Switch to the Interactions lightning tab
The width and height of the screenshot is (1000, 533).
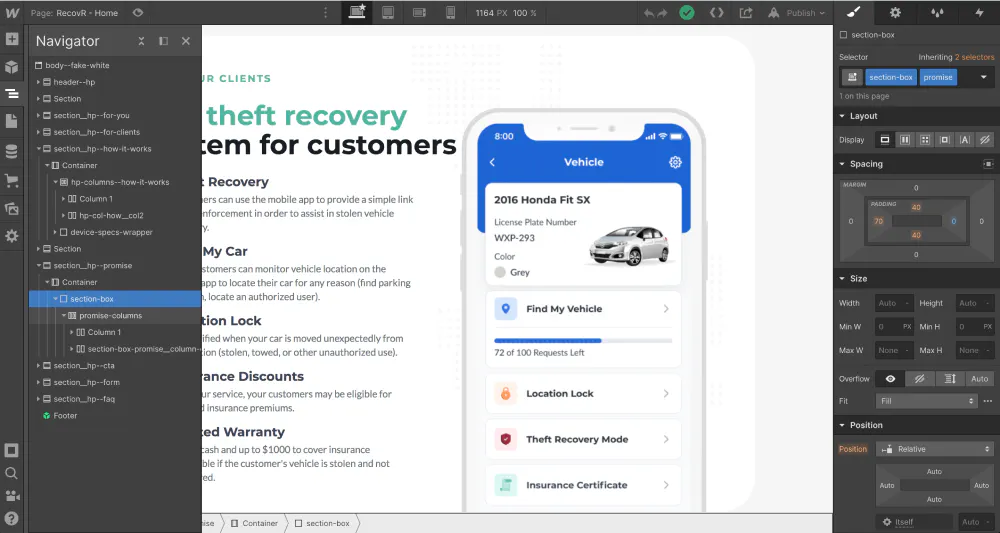[x=979, y=12]
